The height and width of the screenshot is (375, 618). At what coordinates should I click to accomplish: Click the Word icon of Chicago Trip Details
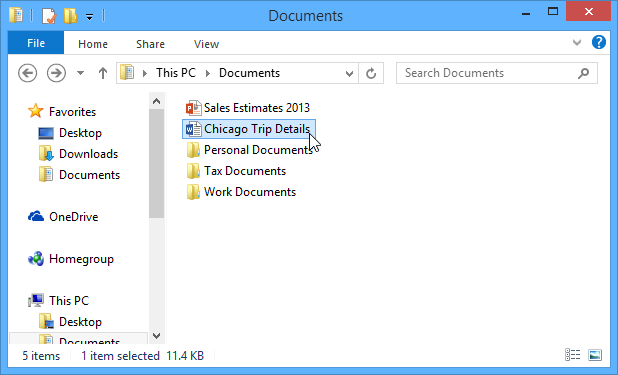194,129
